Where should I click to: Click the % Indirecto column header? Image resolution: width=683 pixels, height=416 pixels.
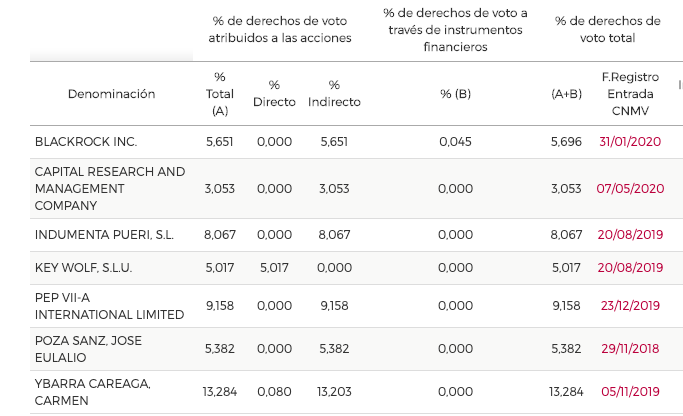tap(334, 94)
